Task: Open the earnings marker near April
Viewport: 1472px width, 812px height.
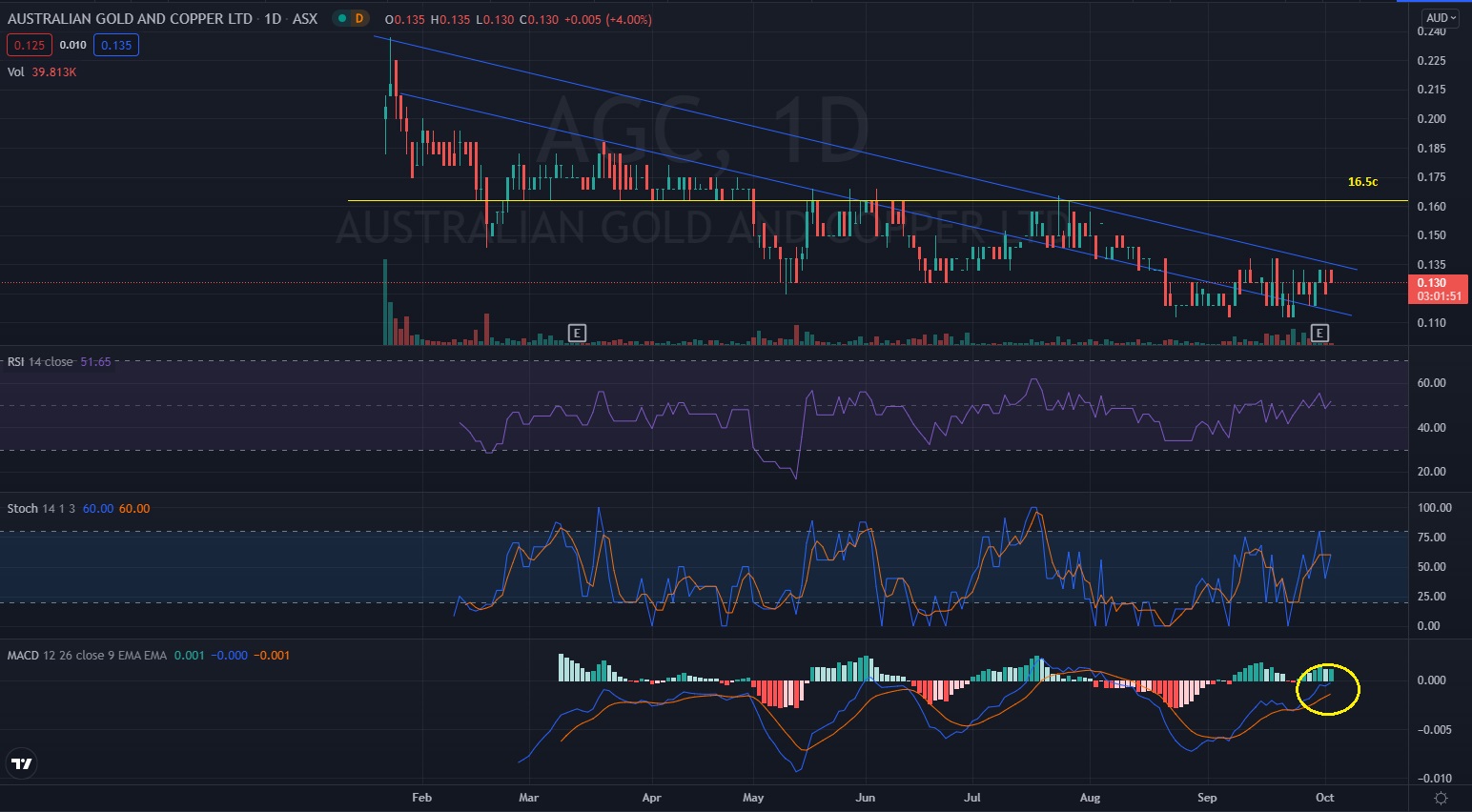Action: (x=576, y=333)
